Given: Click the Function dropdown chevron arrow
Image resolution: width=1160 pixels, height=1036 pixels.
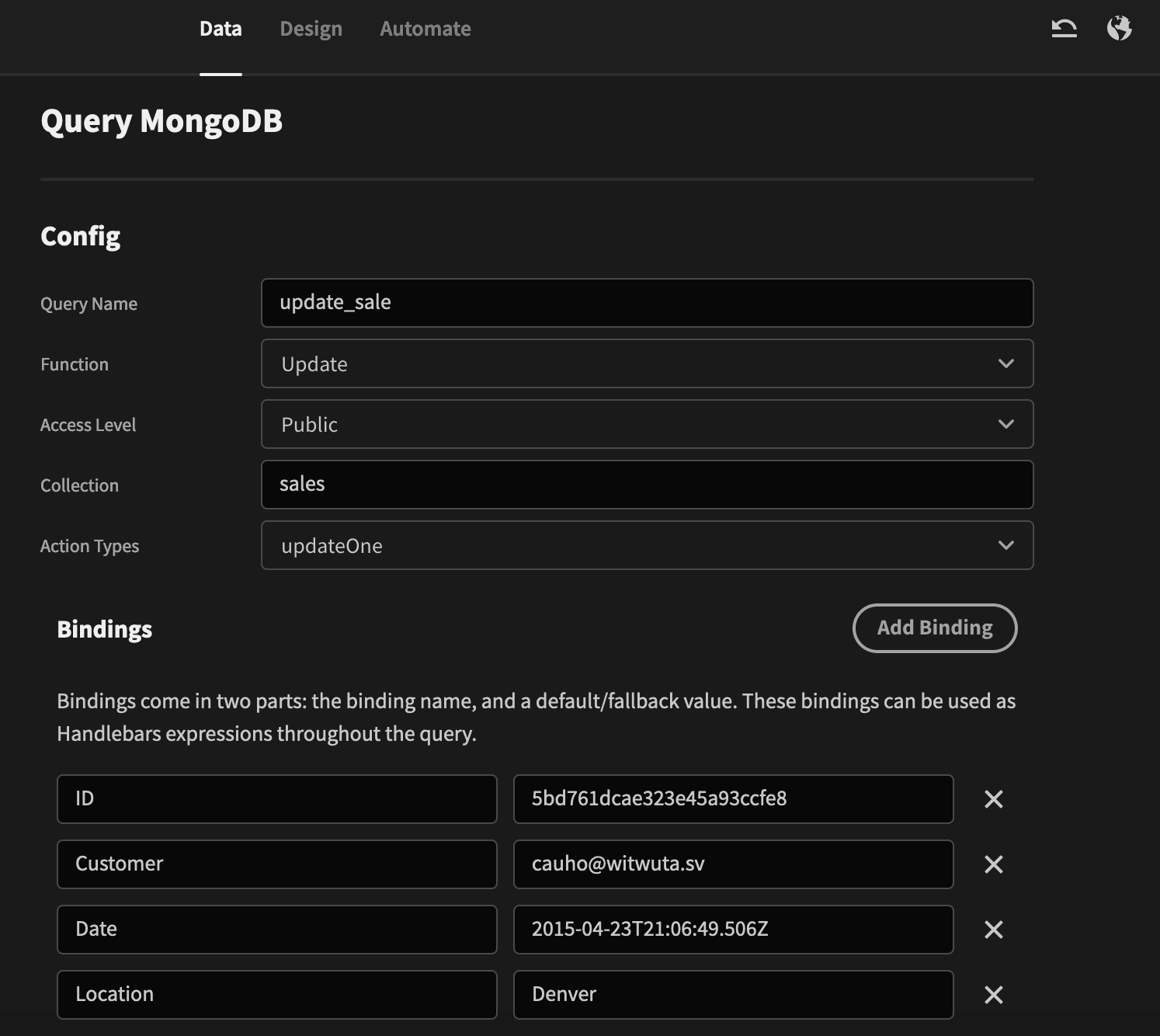Looking at the screenshot, I should [1006, 363].
